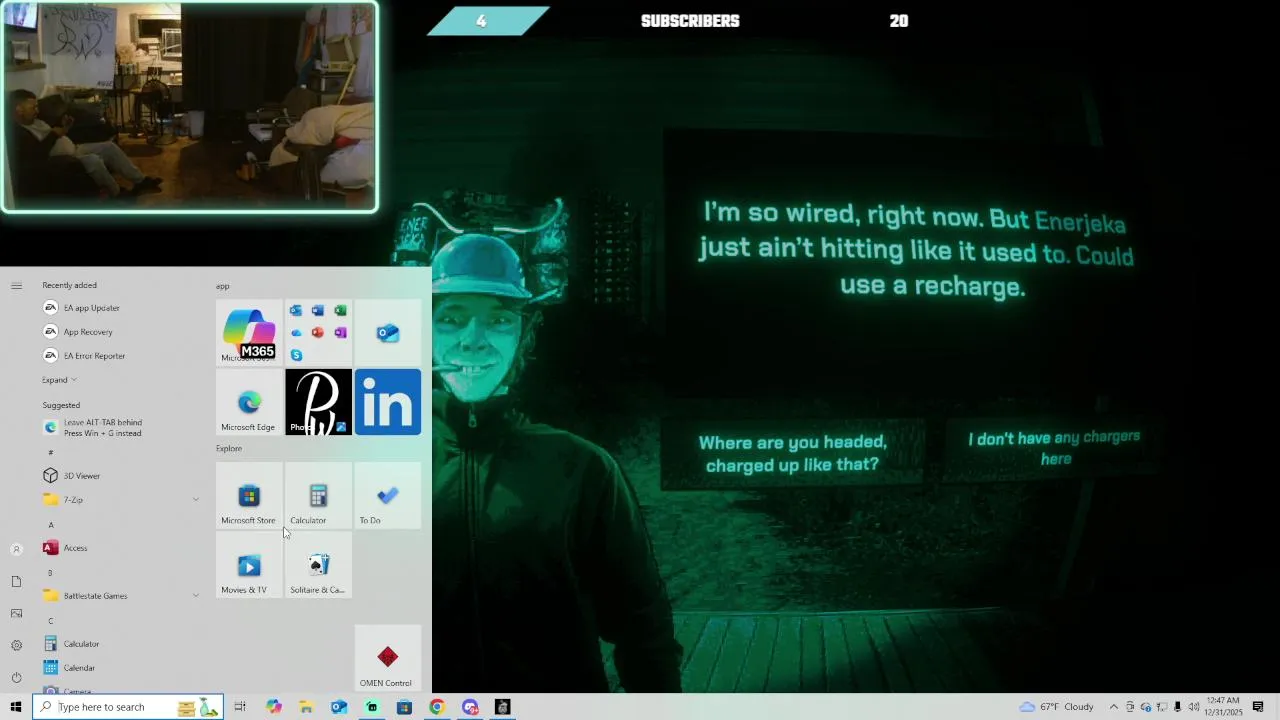1280x720 pixels.
Task: Open Documents from the Start sidebar
Action: (16, 581)
